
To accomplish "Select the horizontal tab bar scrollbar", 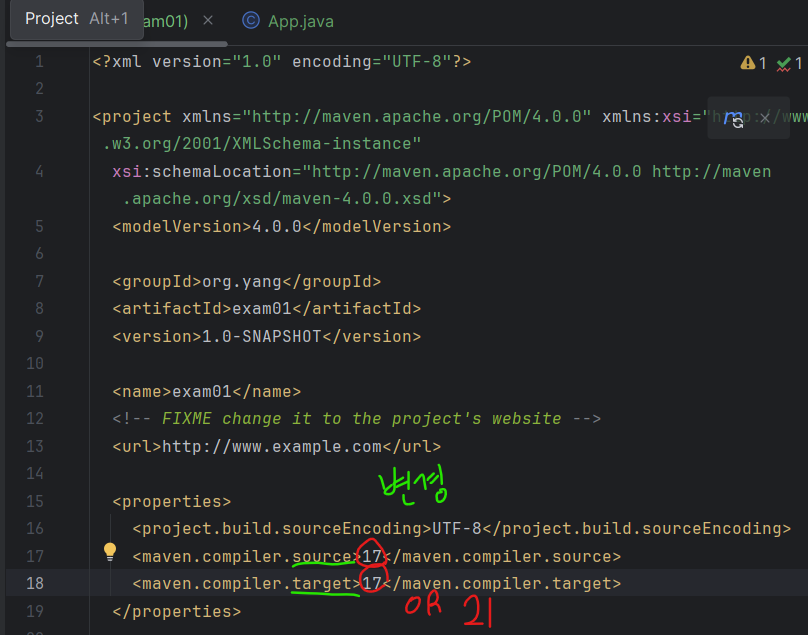I will click(117, 44).
